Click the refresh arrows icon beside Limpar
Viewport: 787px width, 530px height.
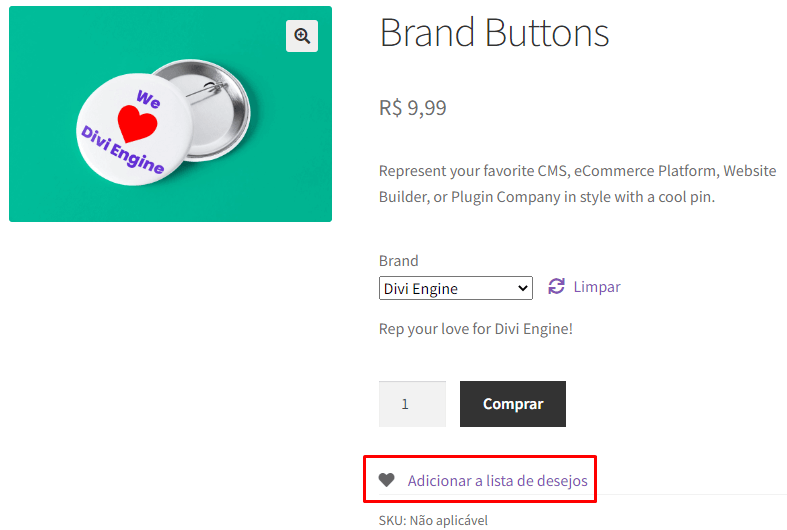[557, 287]
